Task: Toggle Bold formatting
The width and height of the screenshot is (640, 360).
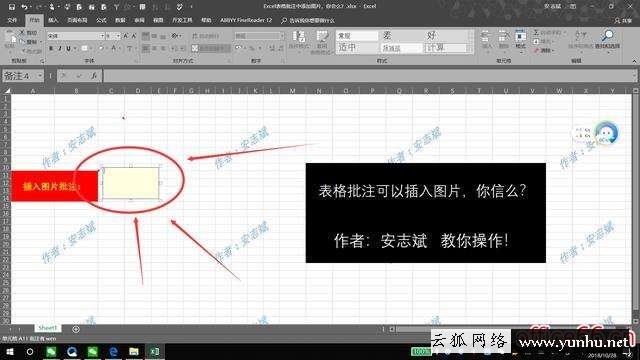Action: [x=51, y=48]
